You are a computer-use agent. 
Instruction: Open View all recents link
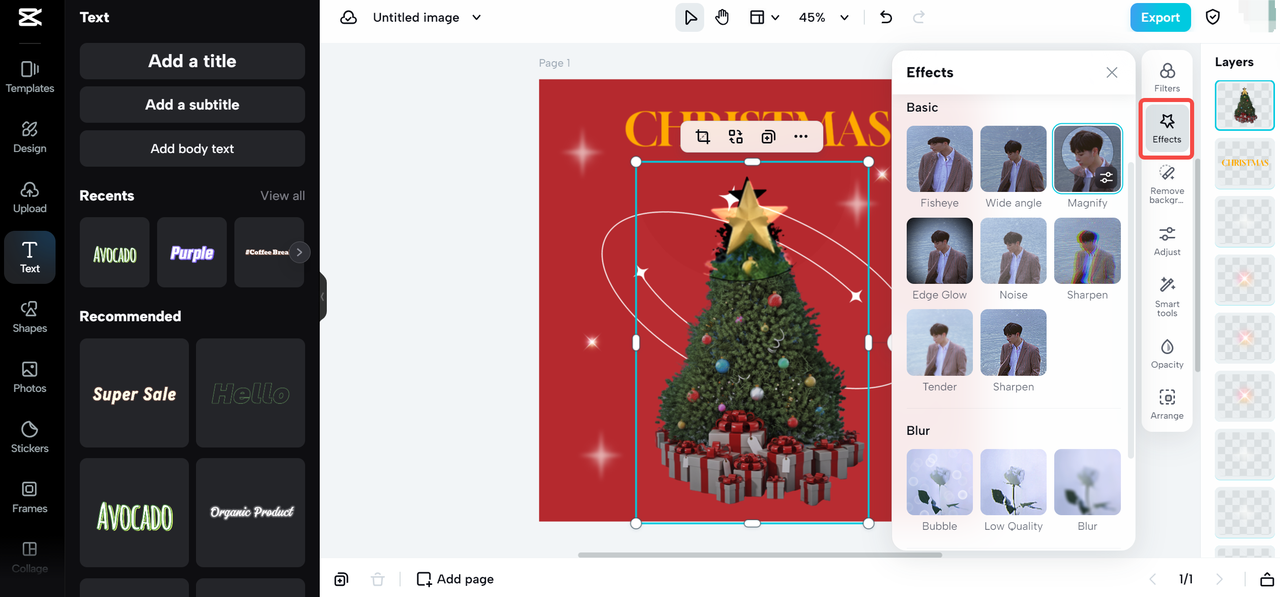283,195
